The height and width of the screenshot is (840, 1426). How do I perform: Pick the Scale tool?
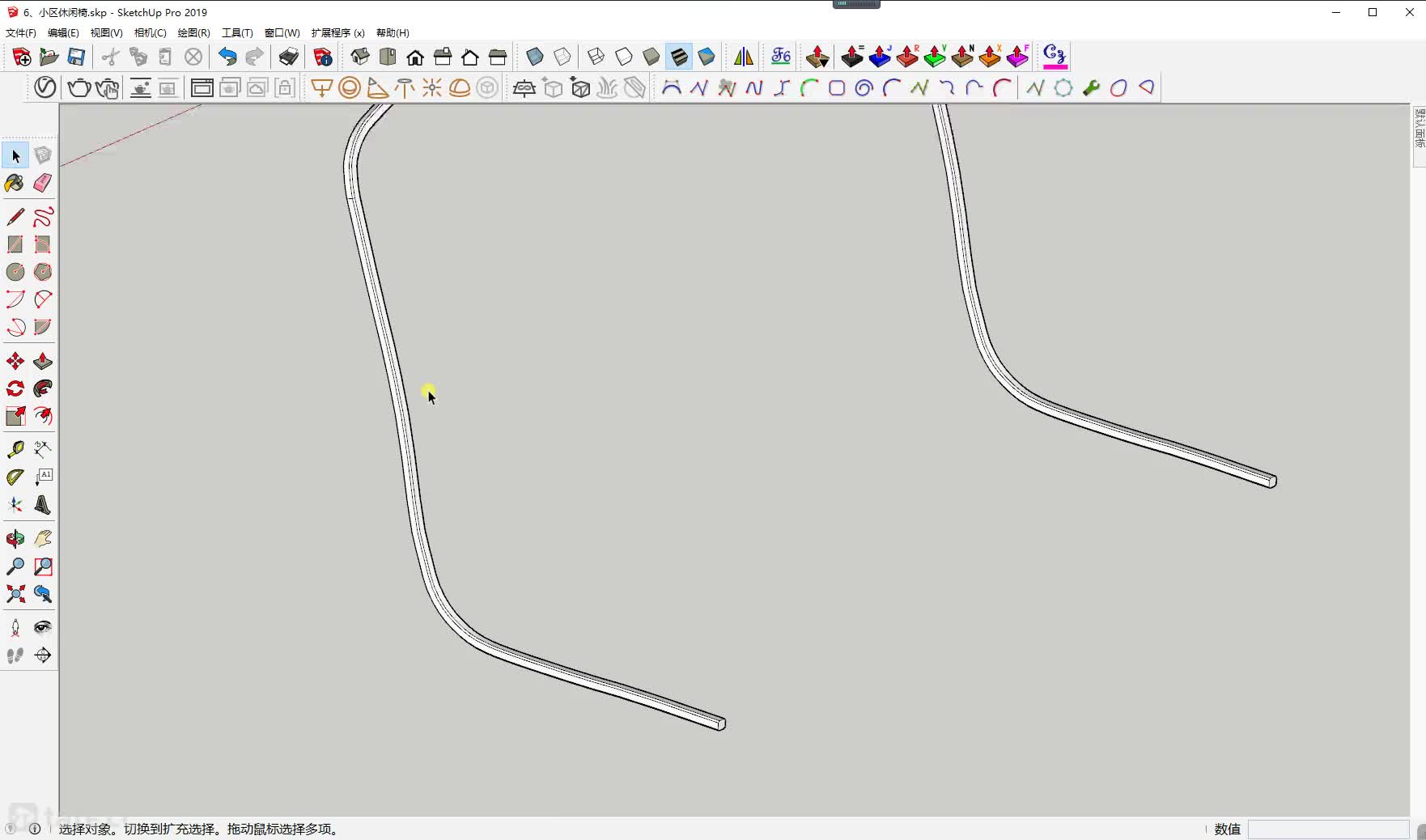click(x=15, y=416)
